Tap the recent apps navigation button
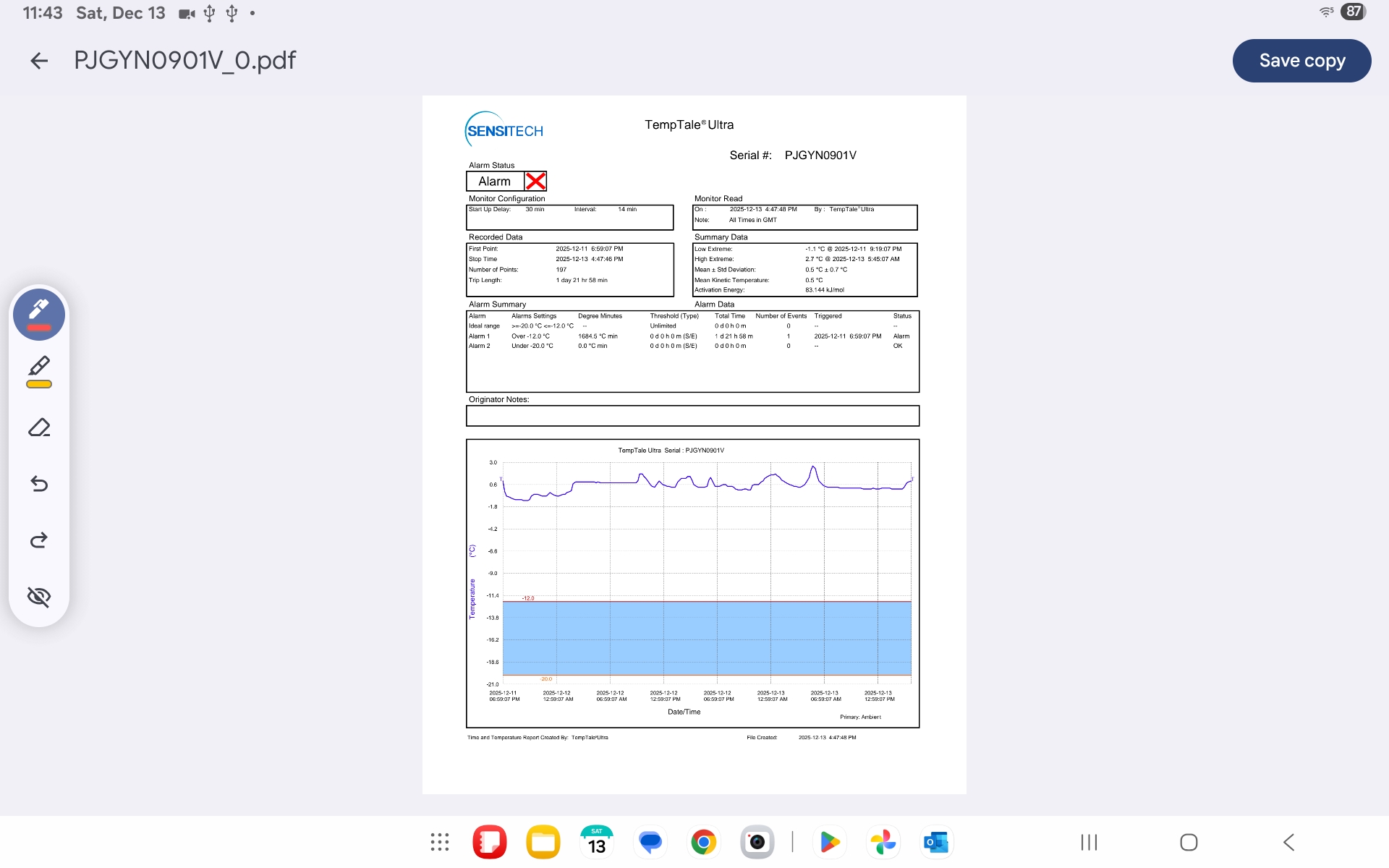The height and width of the screenshot is (868, 1389). (x=1088, y=842)
